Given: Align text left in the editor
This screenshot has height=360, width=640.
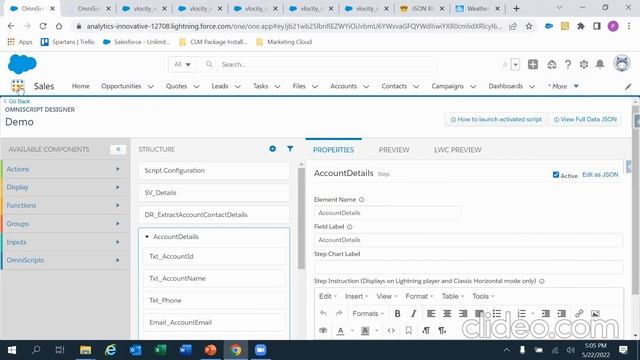Looking at the screenshot, I should click(431, 313).
